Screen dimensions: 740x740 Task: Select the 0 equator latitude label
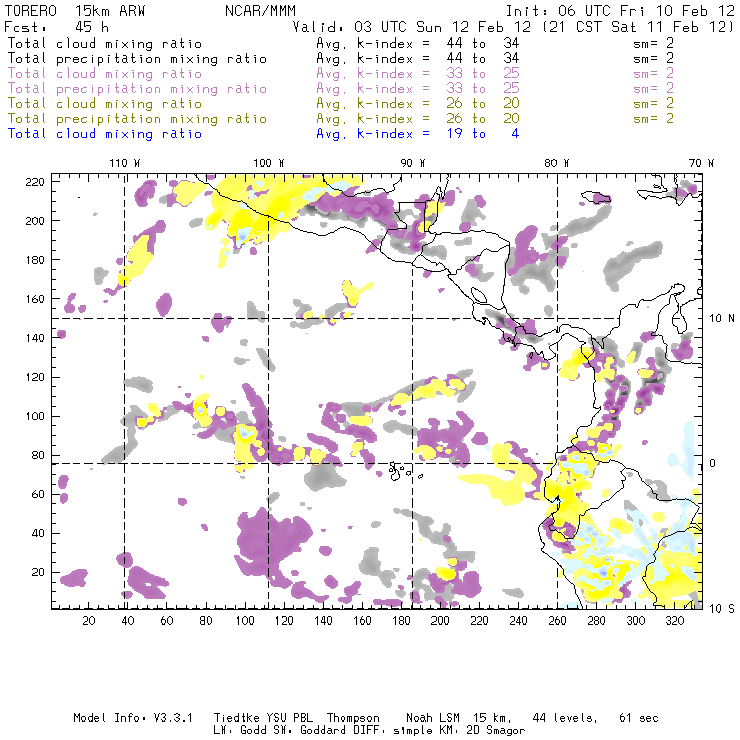coord(713,463)
